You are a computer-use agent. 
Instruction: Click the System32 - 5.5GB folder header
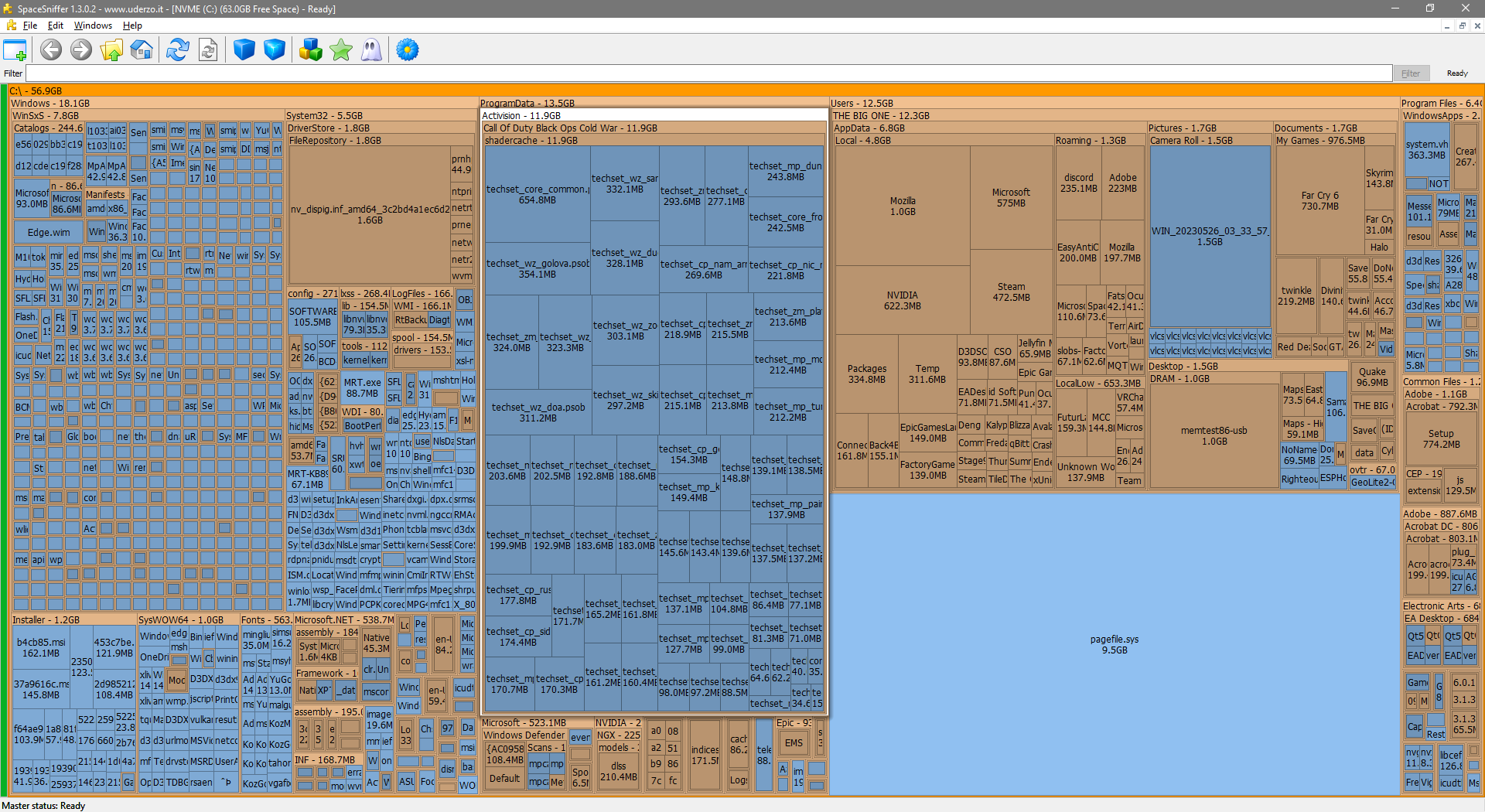(380, 115)
